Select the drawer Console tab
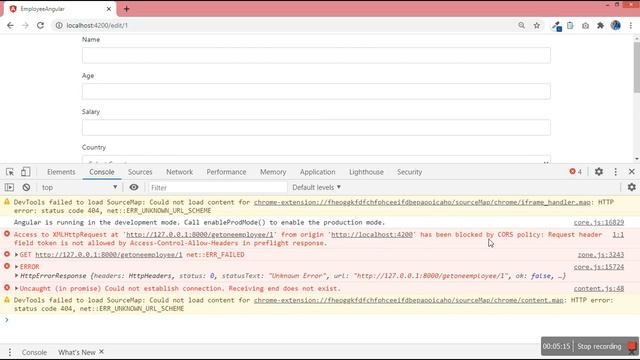The width and height of the screenshot is (640, 360). [x=34, y=352]
